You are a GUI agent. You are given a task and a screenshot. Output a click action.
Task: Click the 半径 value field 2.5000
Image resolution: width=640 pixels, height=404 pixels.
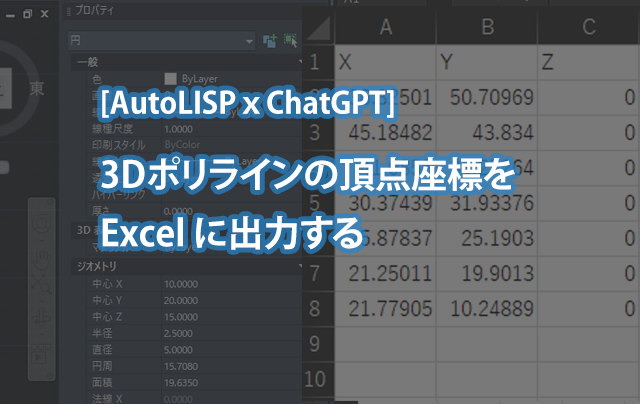(180, 331)
